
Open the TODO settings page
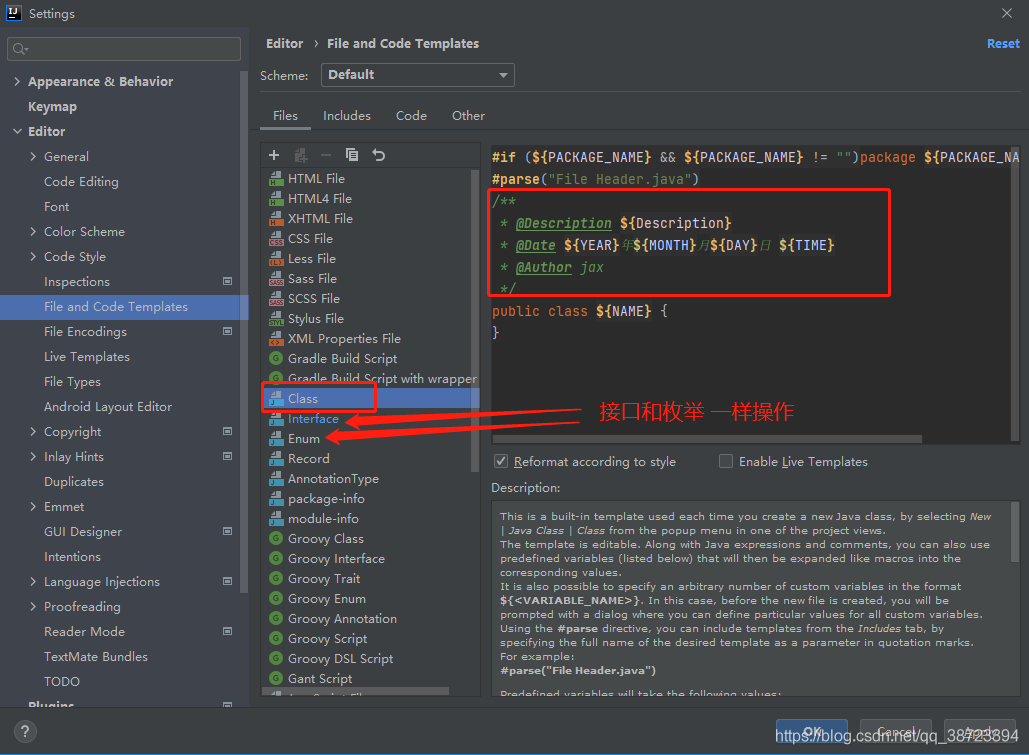(62, 681)
